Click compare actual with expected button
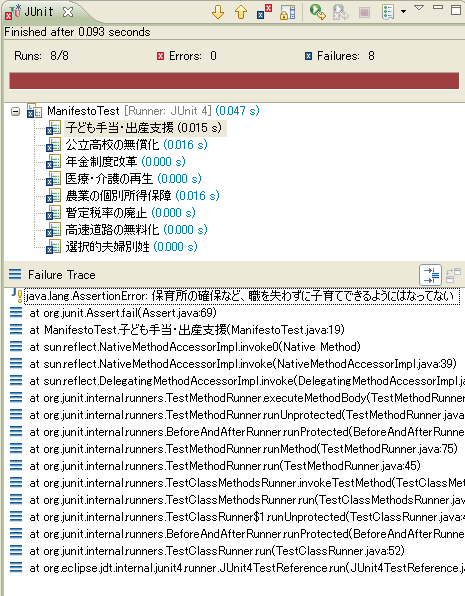 pos(453,275)
